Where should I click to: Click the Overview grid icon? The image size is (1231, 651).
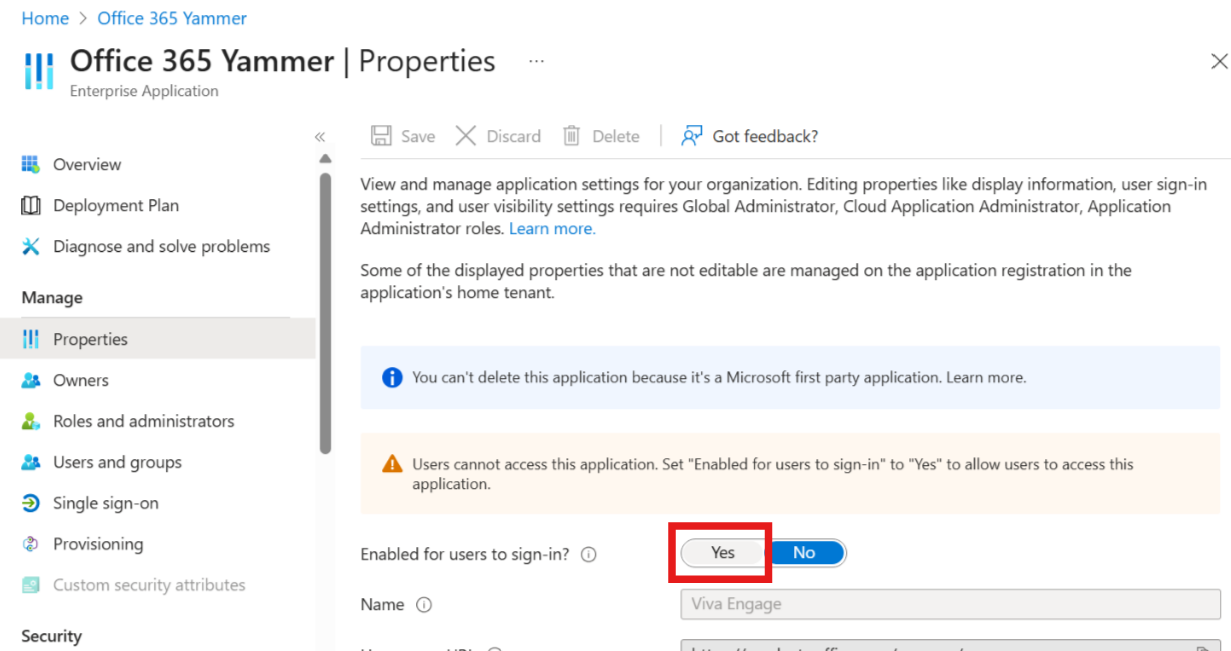coord(31,164)
